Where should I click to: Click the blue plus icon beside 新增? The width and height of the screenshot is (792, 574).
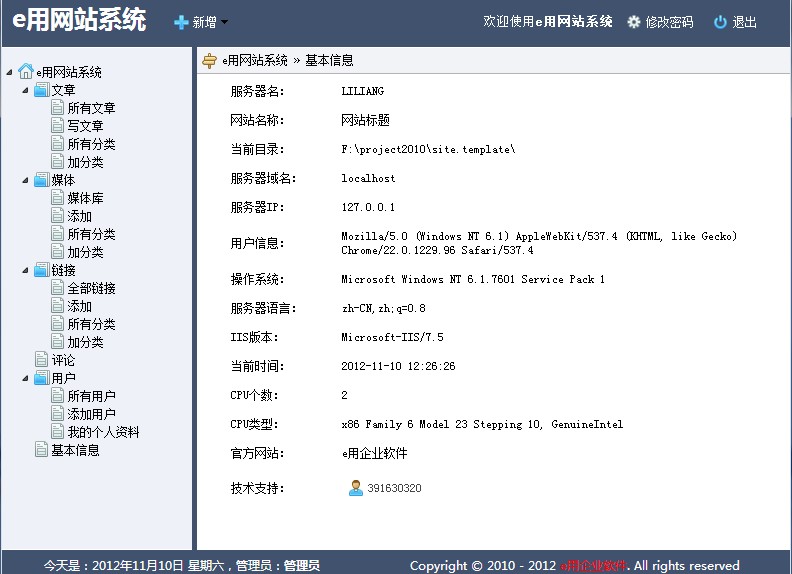[x=181, y=22]
